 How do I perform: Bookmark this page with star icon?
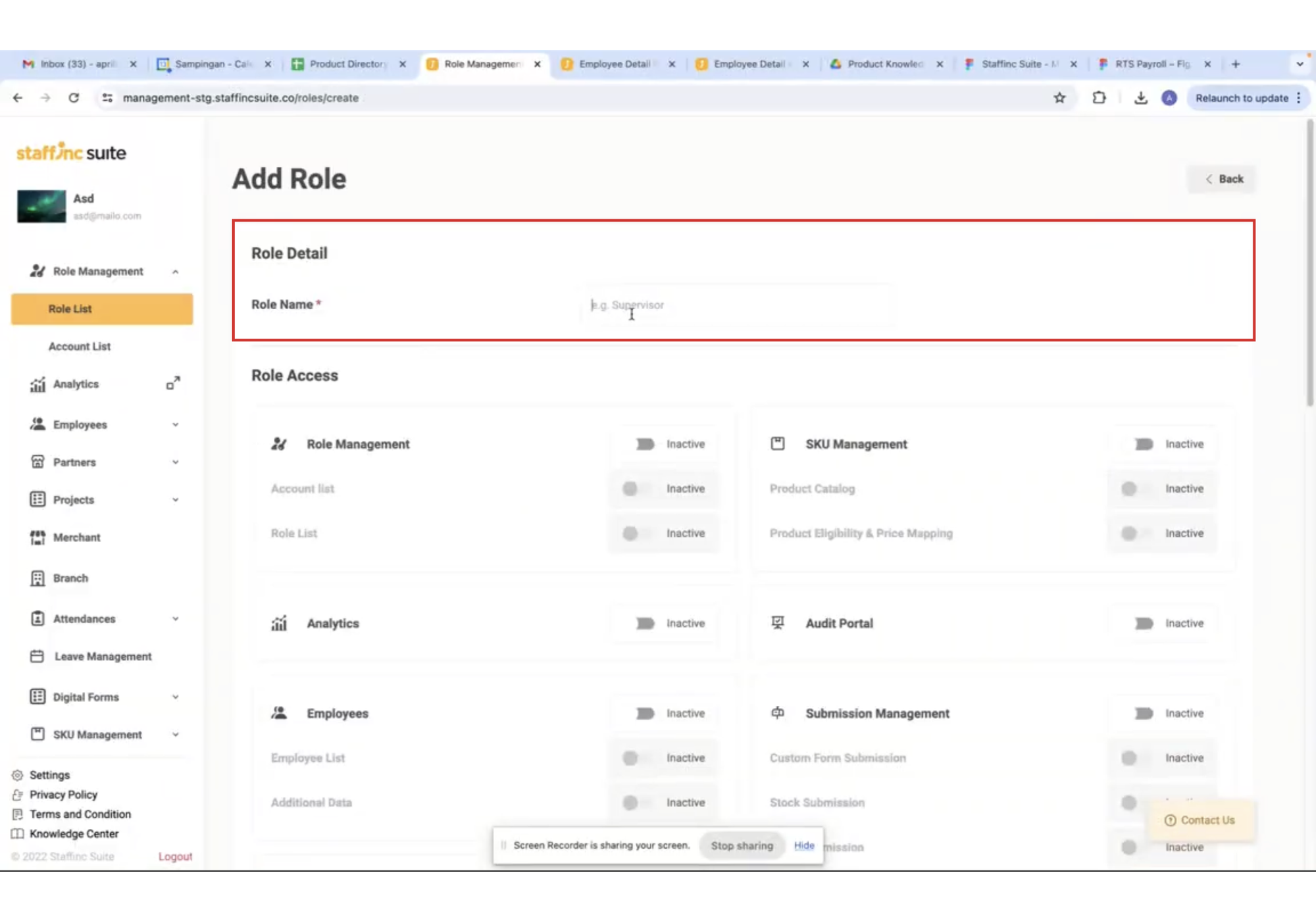click(1059, 98)
